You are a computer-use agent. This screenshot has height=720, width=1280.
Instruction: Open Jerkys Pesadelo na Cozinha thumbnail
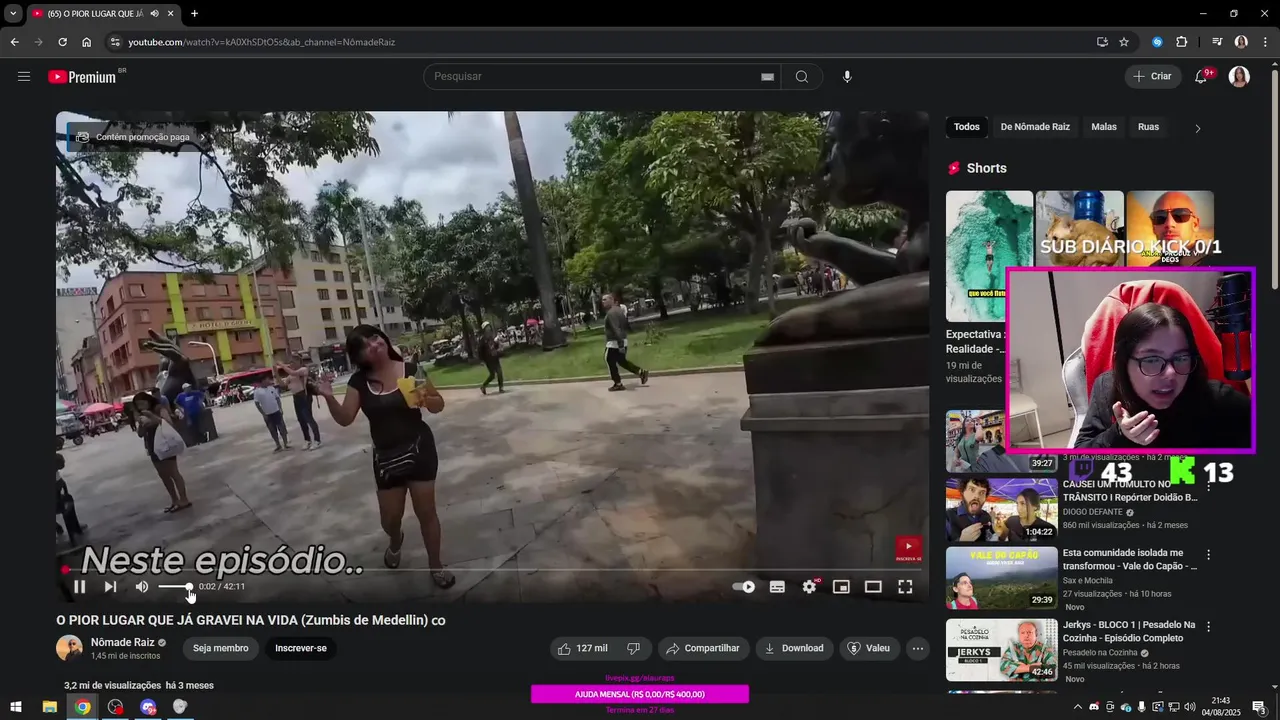pos(1001,649)
